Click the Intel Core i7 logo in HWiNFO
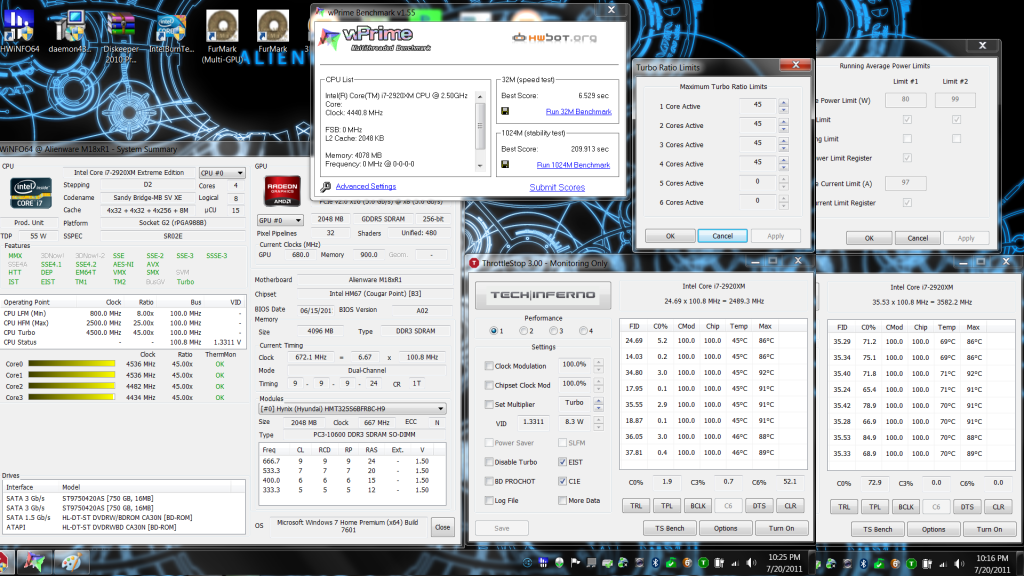The image size is (1024, 576). coord(31,195)
